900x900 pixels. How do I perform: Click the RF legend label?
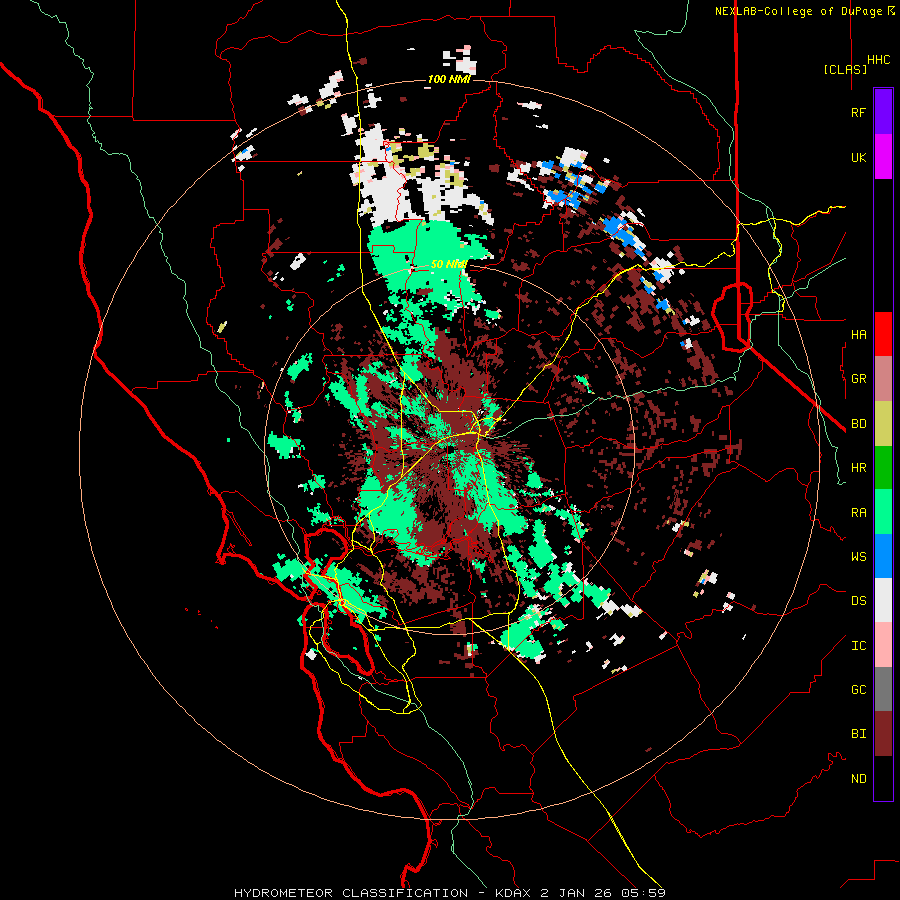tap(858, 113)
